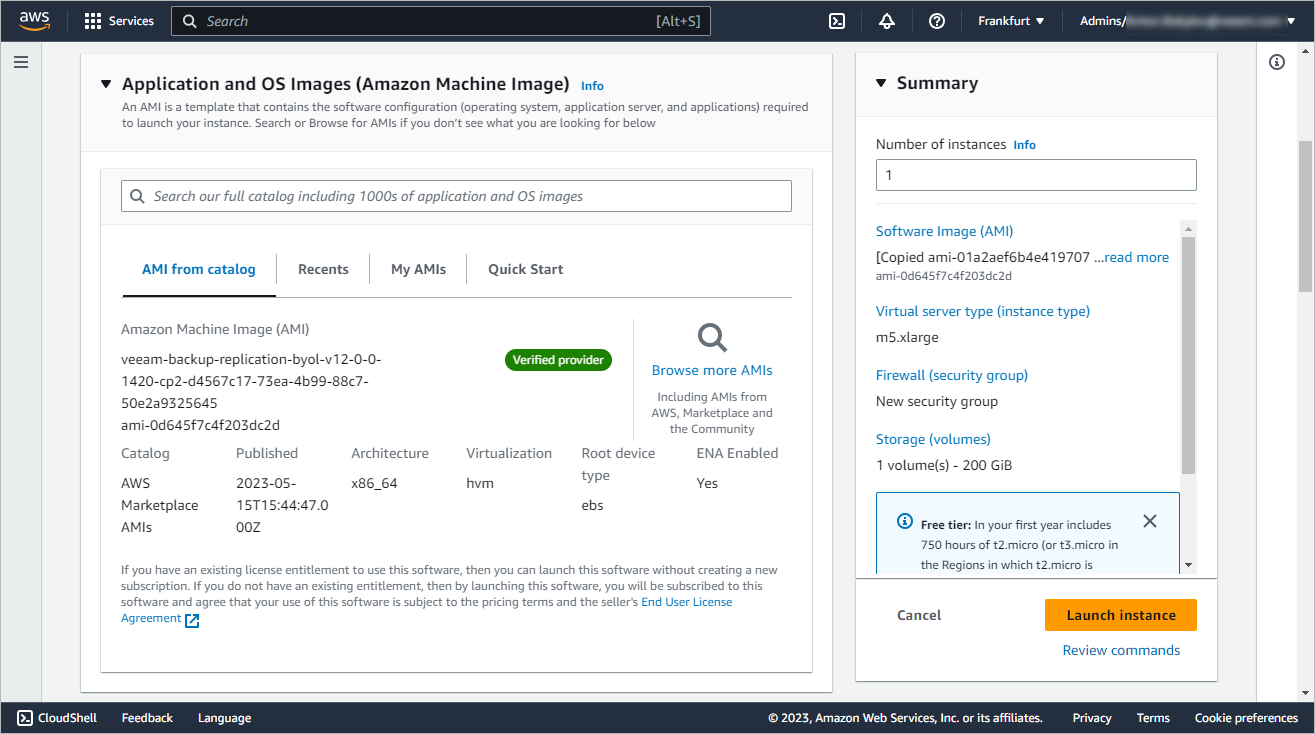The image size is (1315, 734).
Task: Open the Admins account dropdown
Action: click(x=1187, y=21)
